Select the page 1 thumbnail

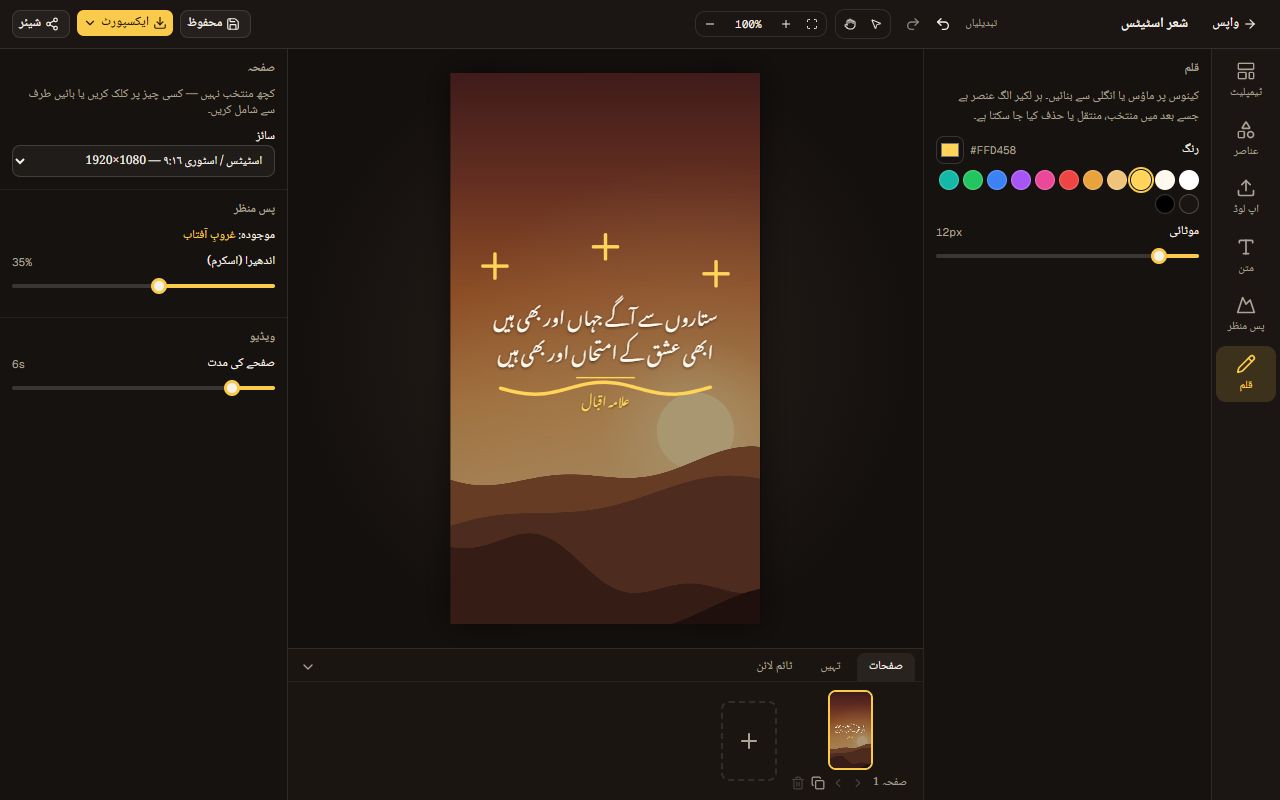851,730
